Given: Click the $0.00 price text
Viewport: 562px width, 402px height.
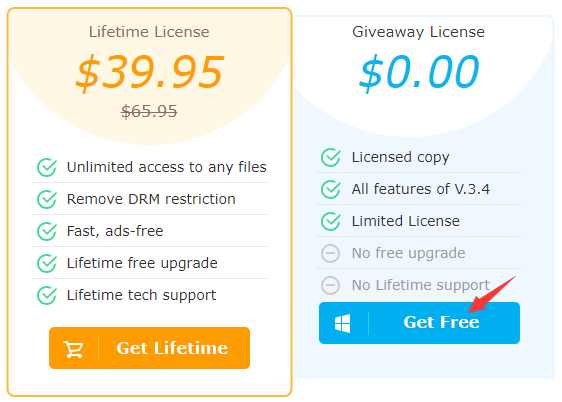Looking at the screenshot, I should (419, 71).
